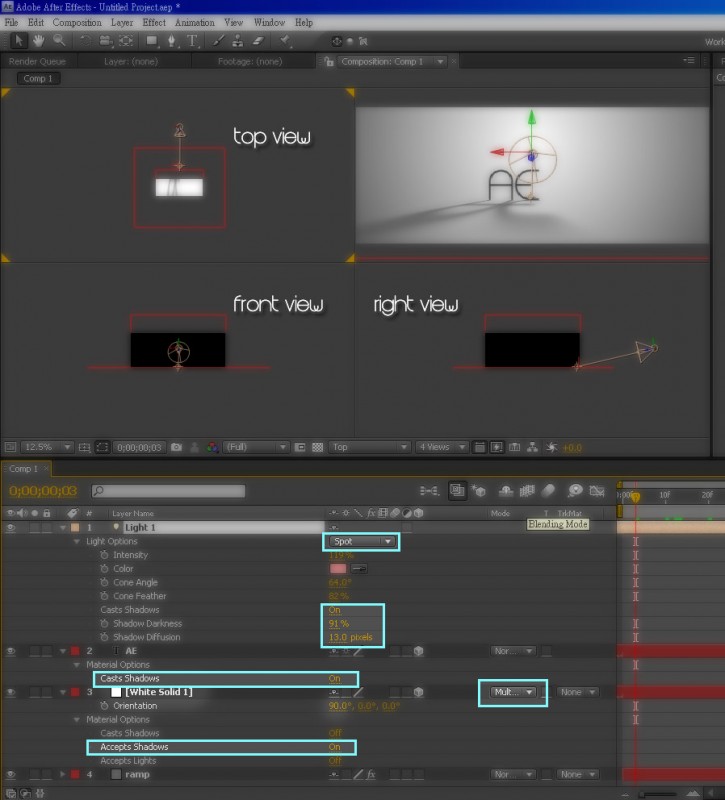
Task: Select the Rotation tool
Action: tap(85, 40)
